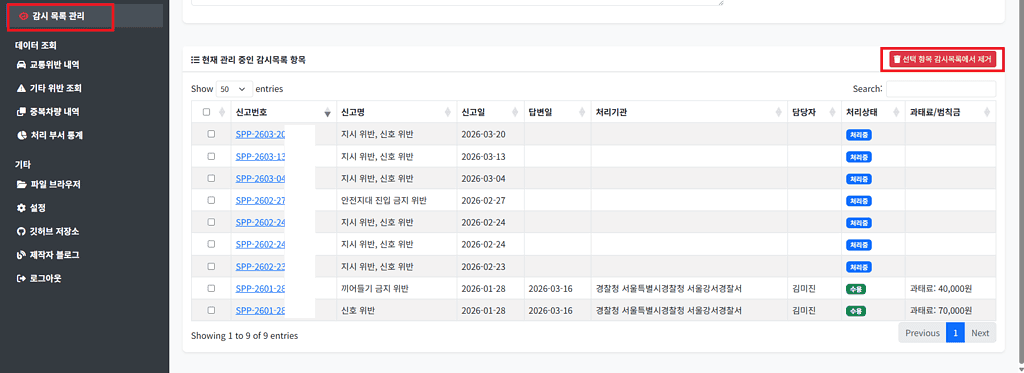Click the folder icon for 파일 브라우저
The height and width of the screenshot is (373, 1024).
(21, 184)
